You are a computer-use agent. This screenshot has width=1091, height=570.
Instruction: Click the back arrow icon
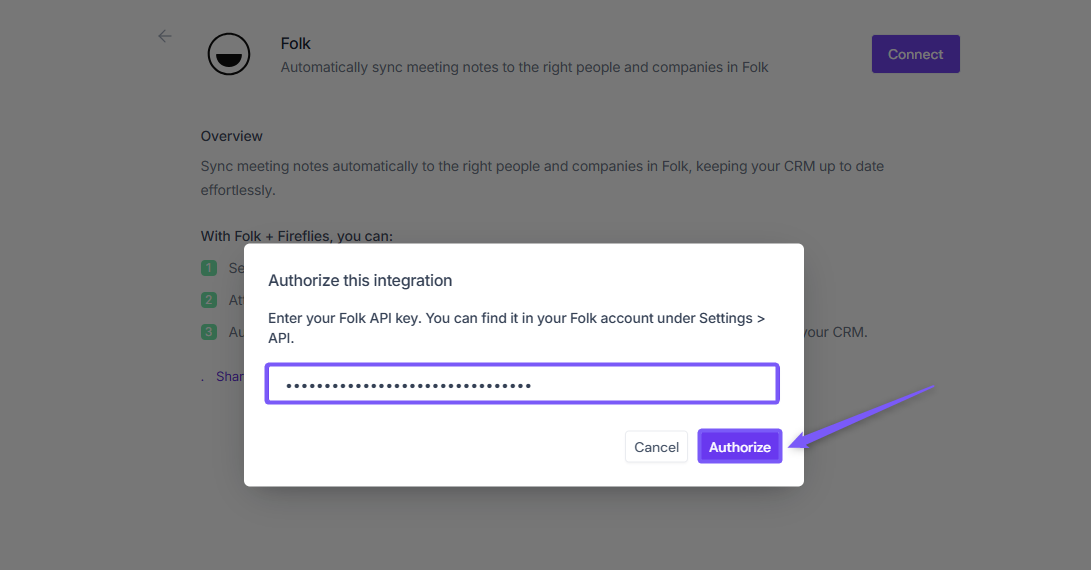coord(165,36)
